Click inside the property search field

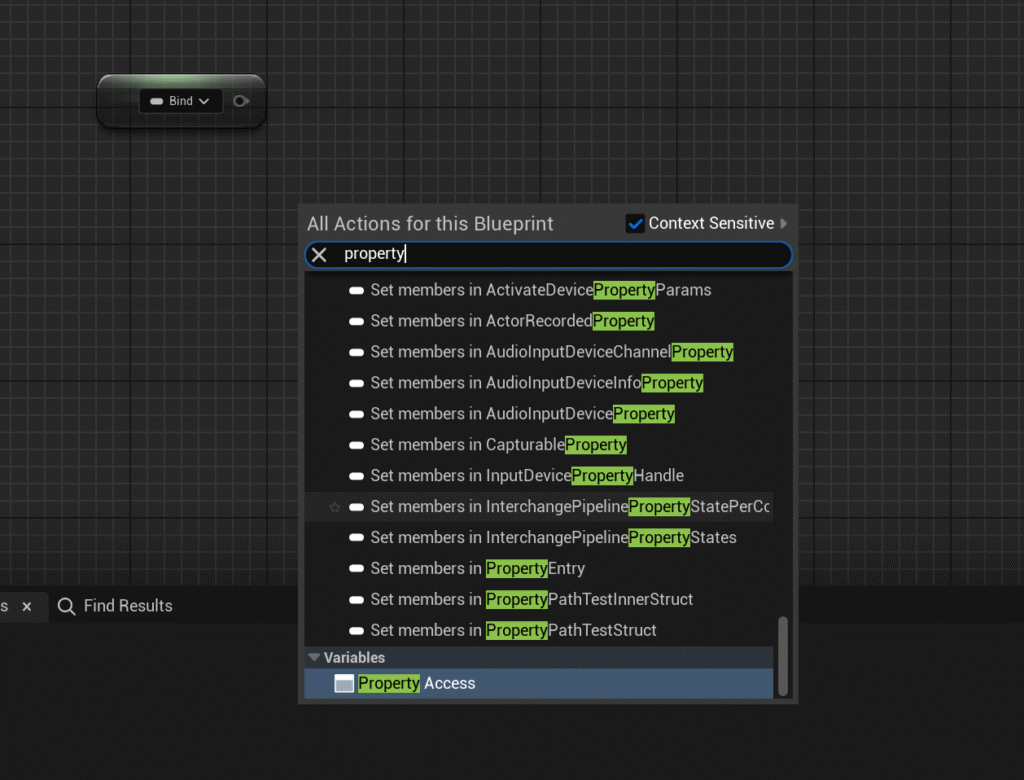coord(560,254)
